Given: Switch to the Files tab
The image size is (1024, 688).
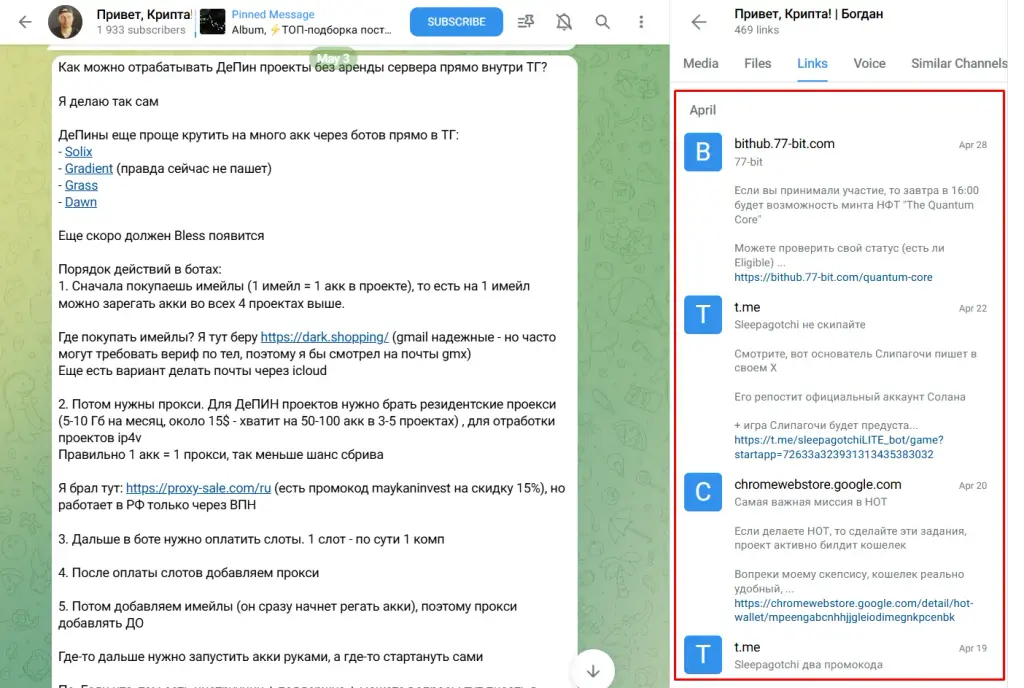Looking at the screenshot, I should pyautogui.click(x=758, y=63).
